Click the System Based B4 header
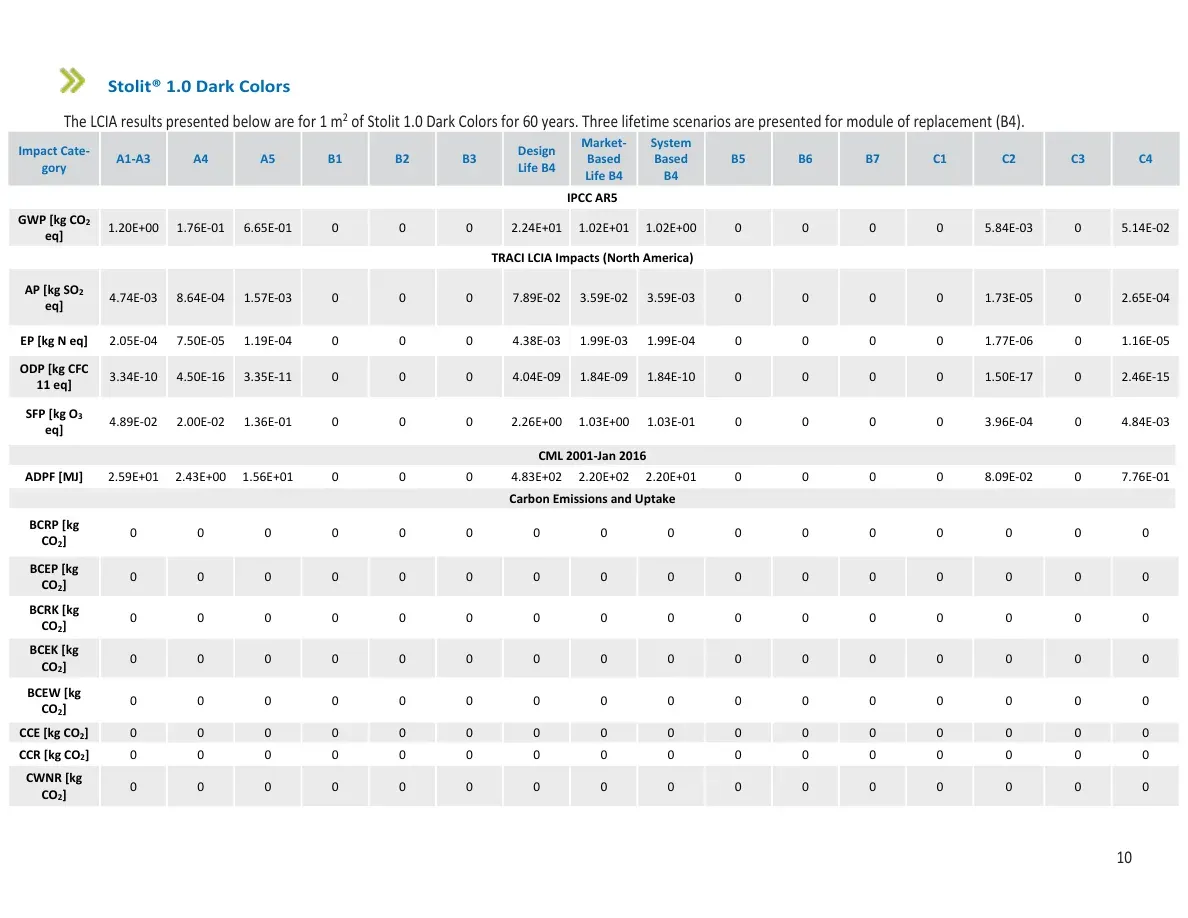Screen dimensions: 1188x918 pos(671,159)
